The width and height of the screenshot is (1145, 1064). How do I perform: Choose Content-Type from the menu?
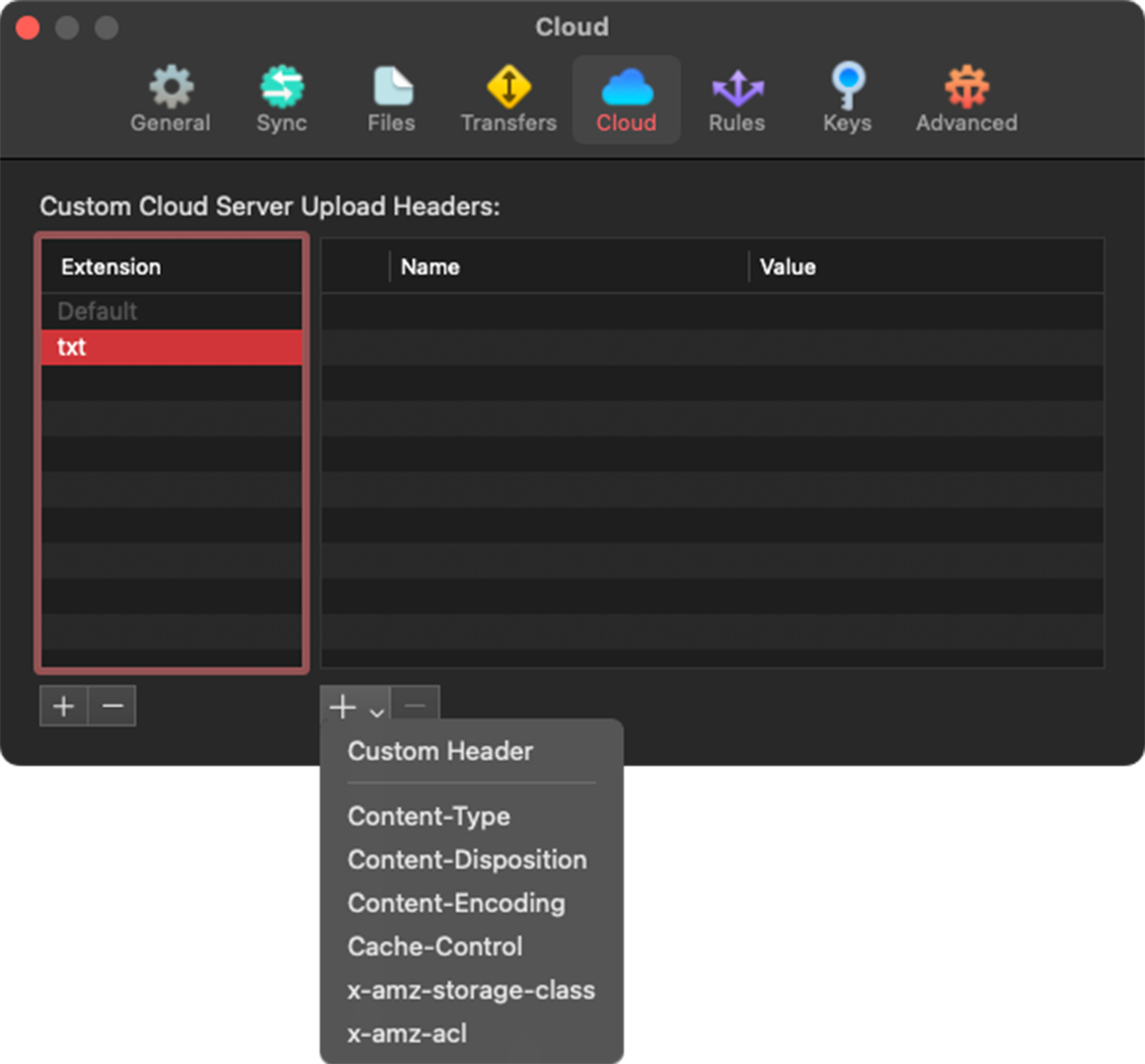472,815
